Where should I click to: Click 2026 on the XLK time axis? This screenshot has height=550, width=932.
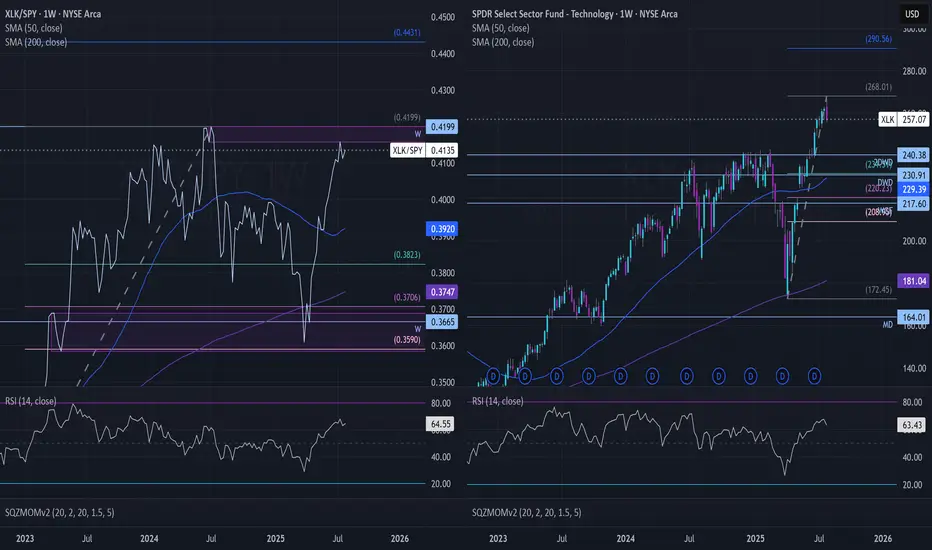pos(883,539)
